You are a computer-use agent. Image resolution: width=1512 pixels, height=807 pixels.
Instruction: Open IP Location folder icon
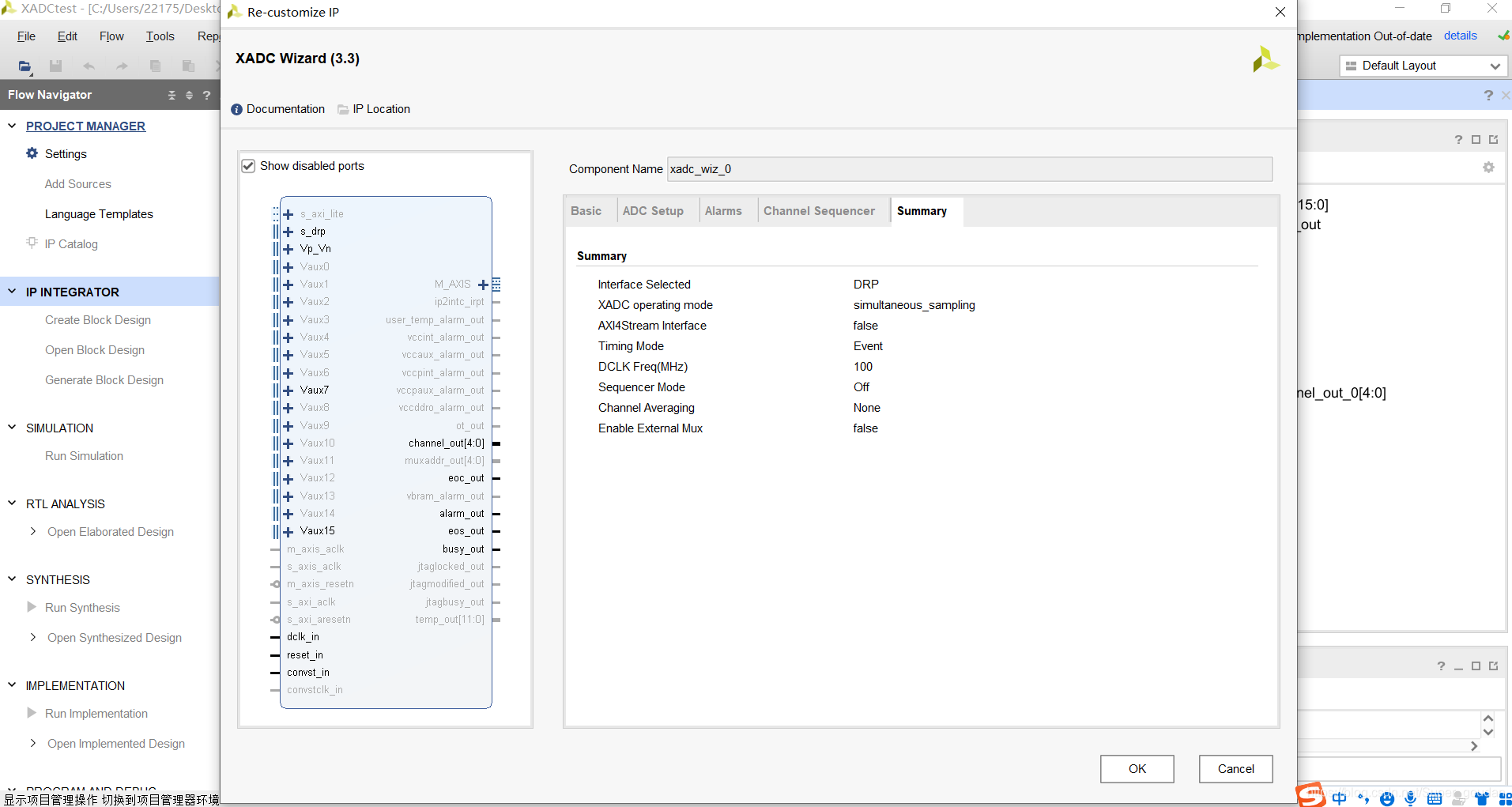[343, 109]
